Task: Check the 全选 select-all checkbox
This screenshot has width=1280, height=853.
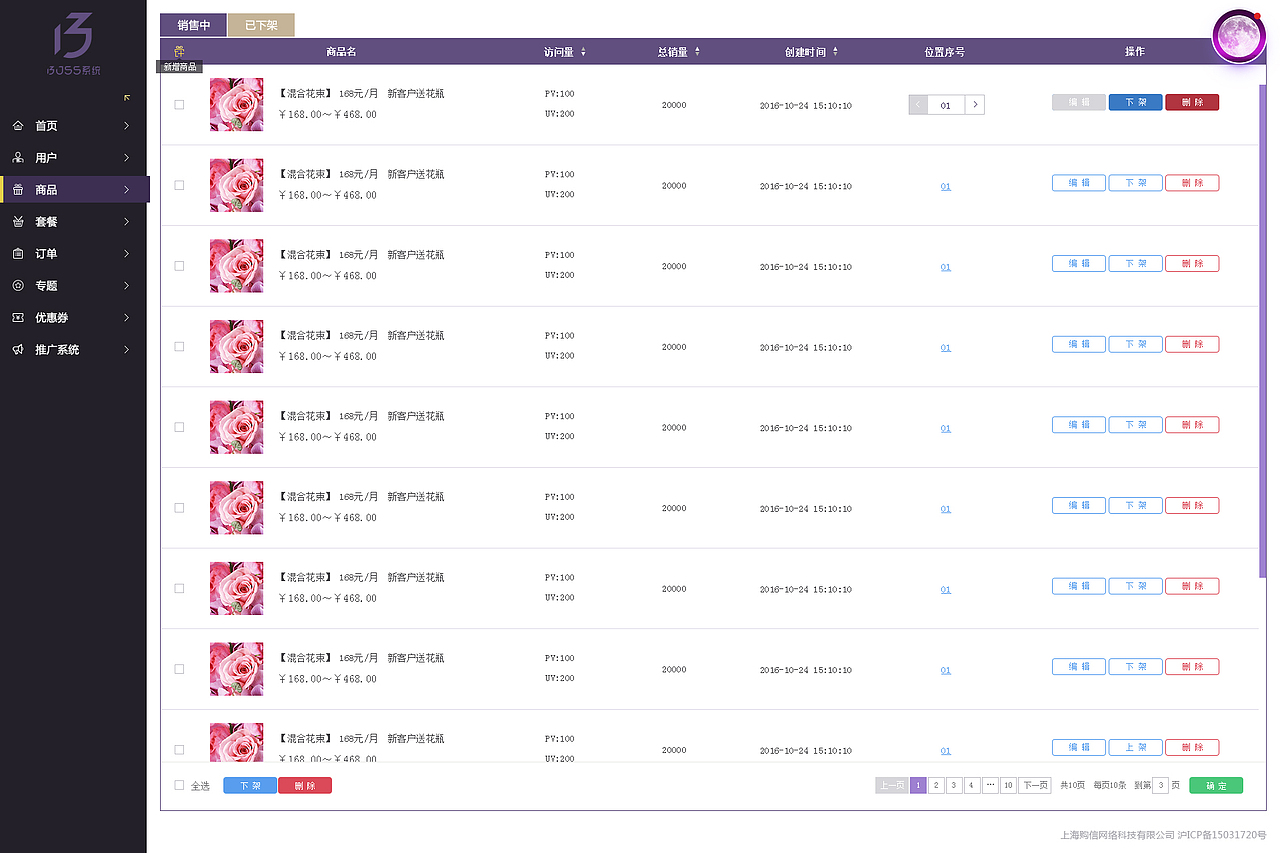Action: pos(180,785)
